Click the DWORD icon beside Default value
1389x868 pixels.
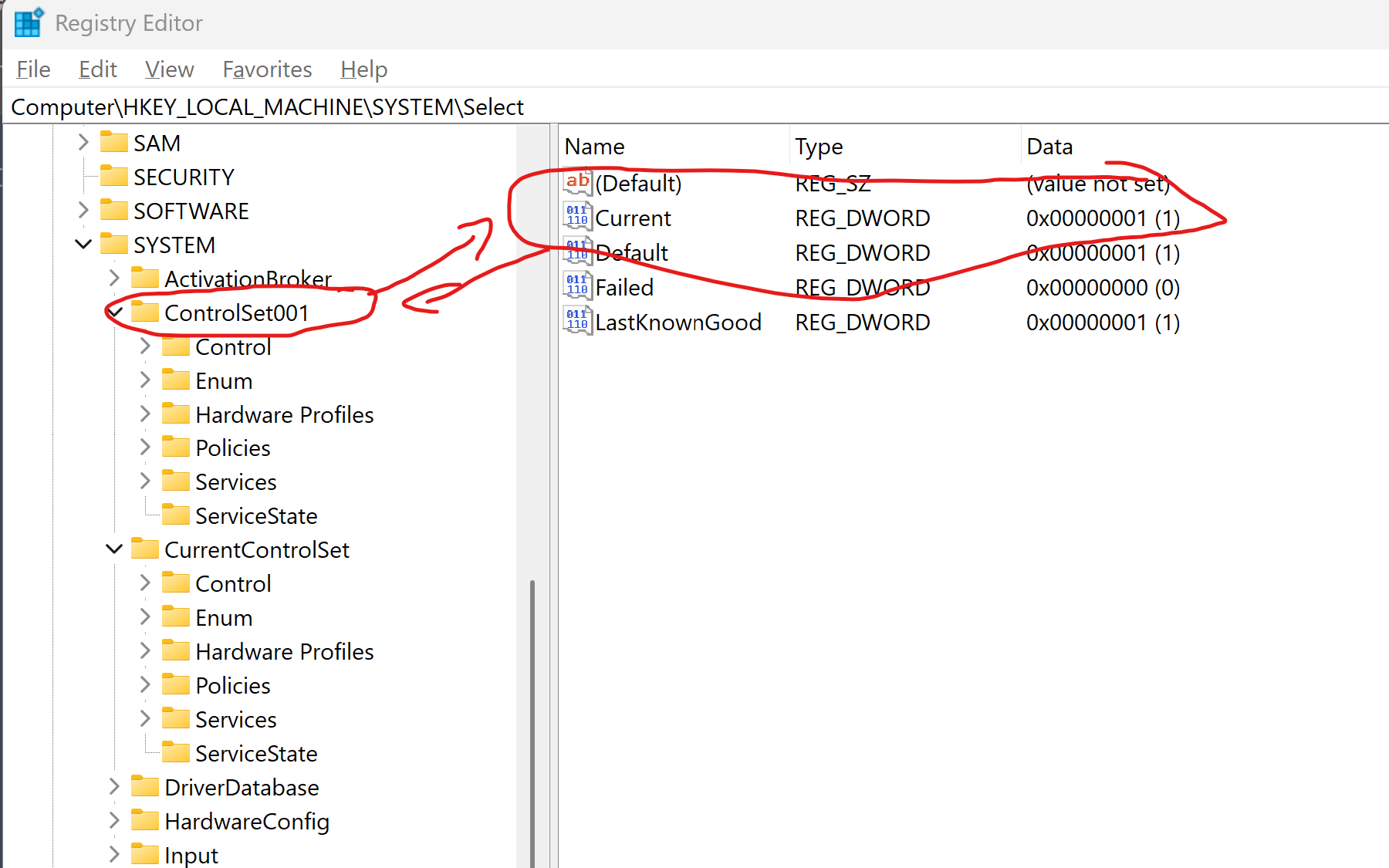pos(576,252)
